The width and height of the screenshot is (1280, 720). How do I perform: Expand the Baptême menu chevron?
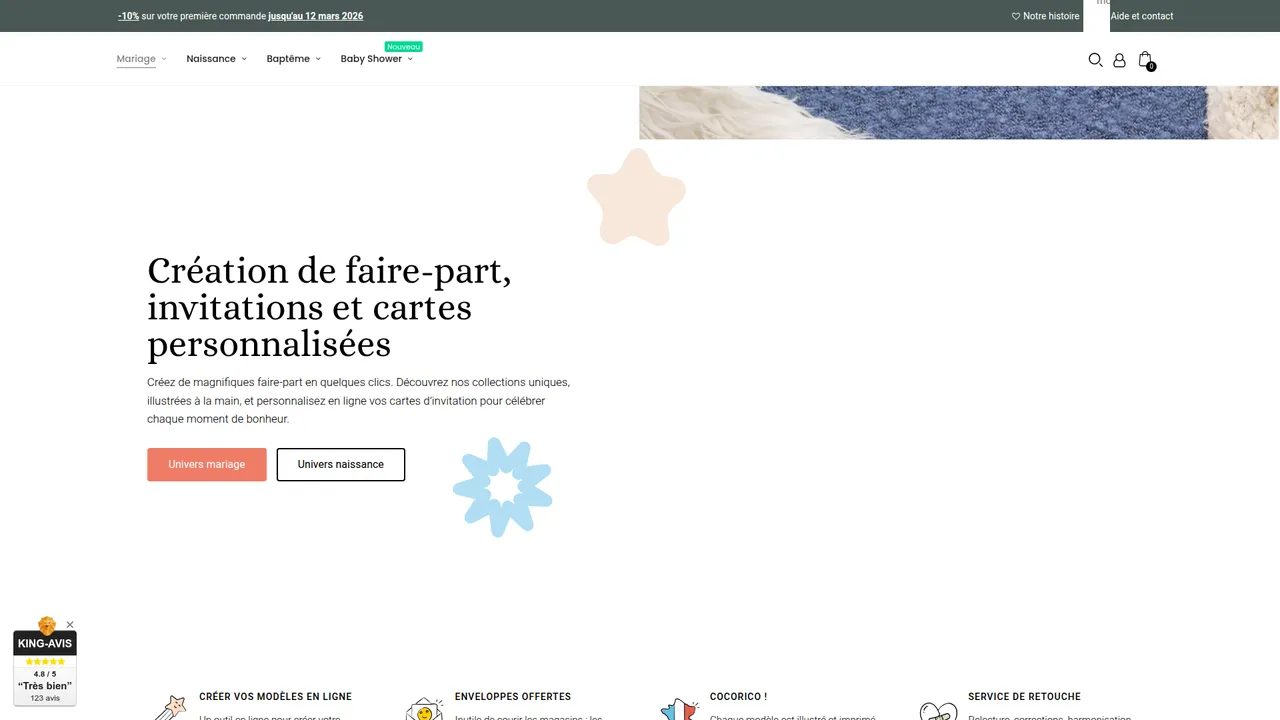[x=318, y=59]
